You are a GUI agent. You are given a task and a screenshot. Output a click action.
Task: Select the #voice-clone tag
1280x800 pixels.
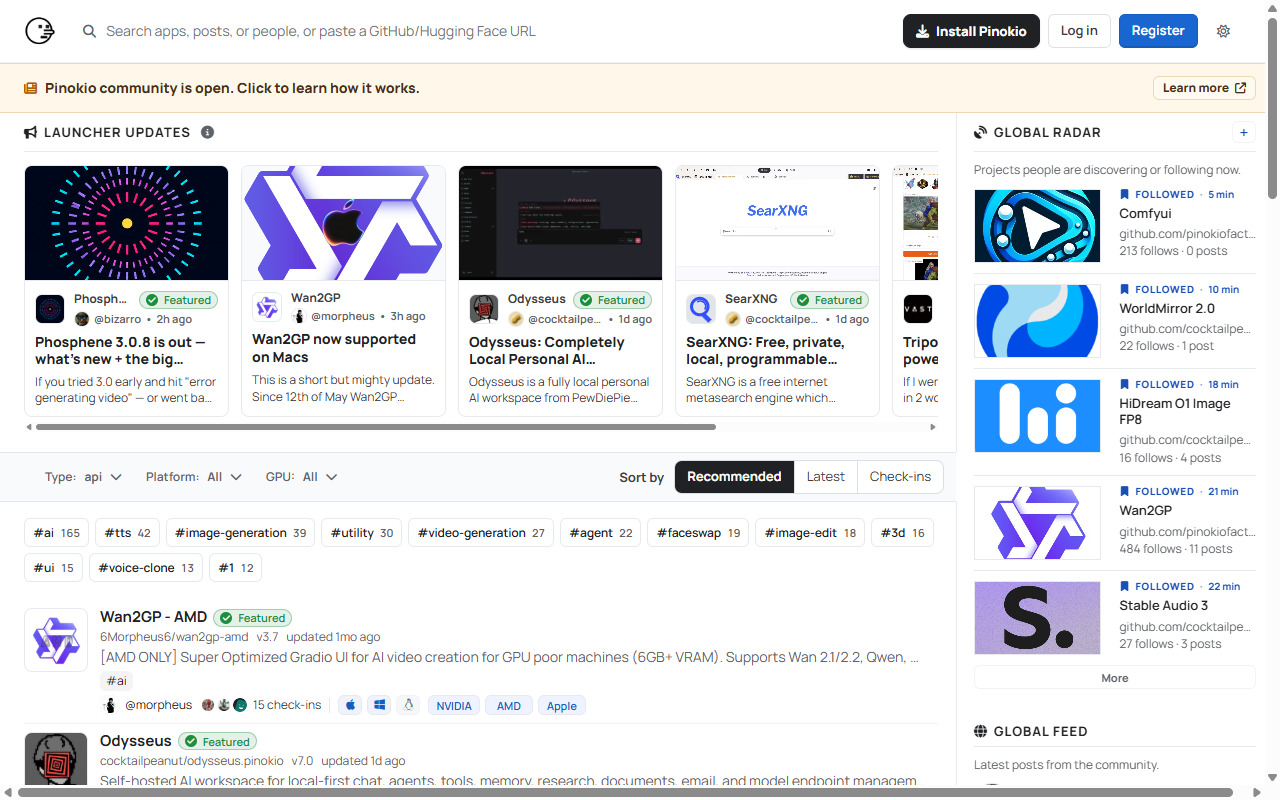pyautogui.click(x=146, y=568)
